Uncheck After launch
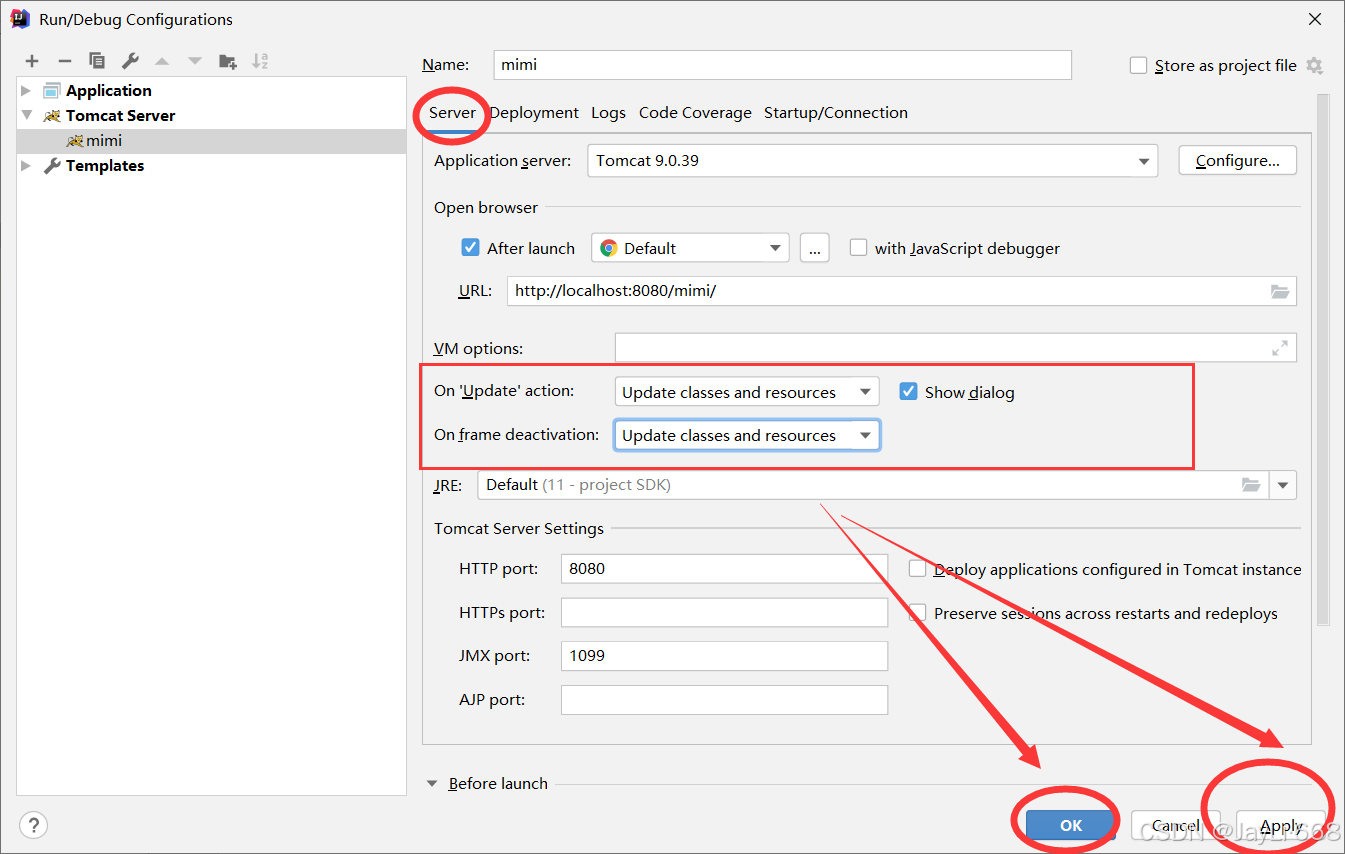Viewport: 1345px width, 854px height. tap(470, 248)
